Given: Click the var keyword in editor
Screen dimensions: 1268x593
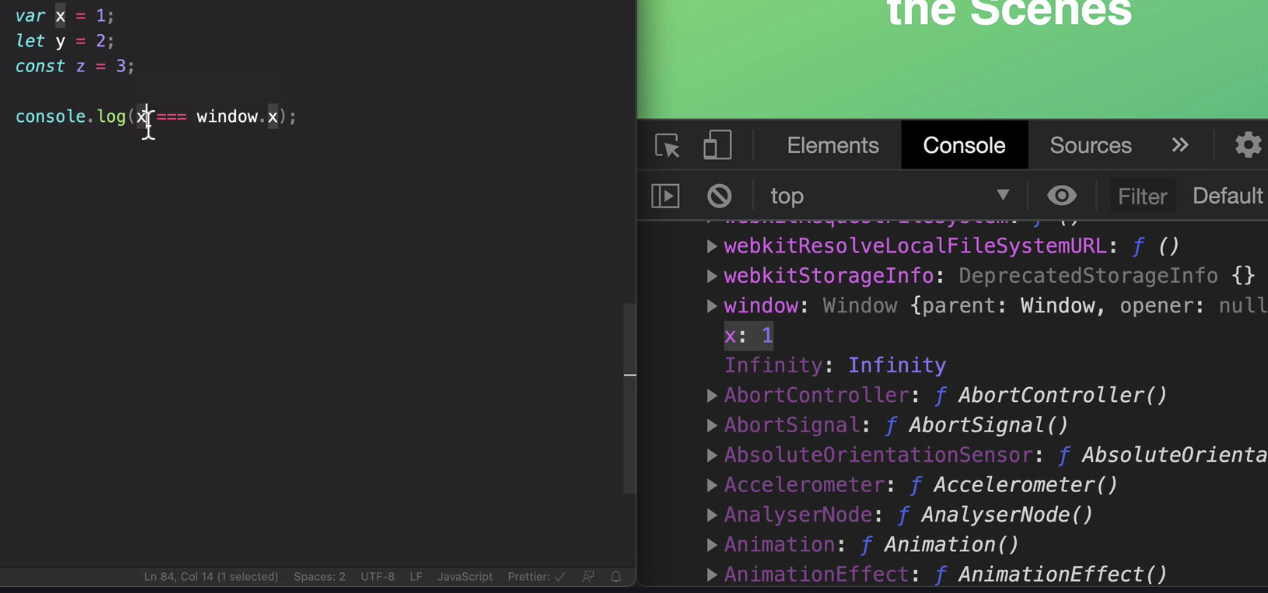Looking at the screenshot, I should (30, 16).
